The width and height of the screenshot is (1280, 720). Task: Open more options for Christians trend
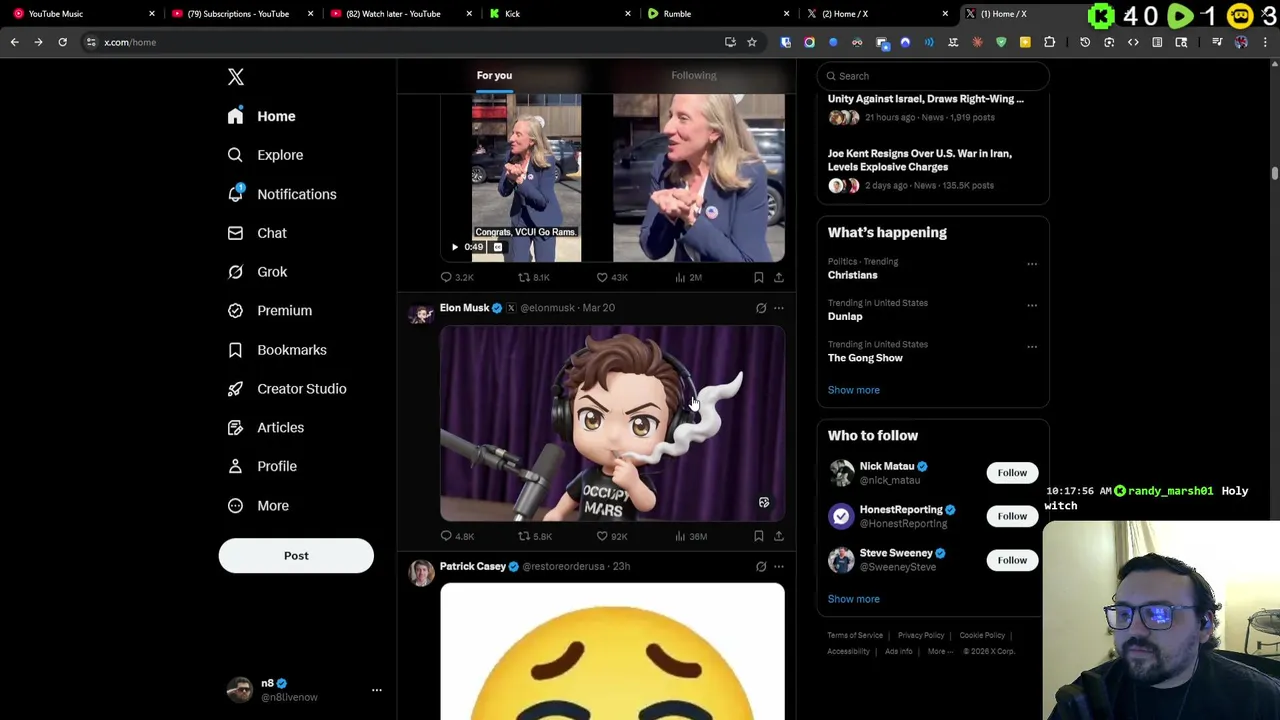[x=1032, y=264]
